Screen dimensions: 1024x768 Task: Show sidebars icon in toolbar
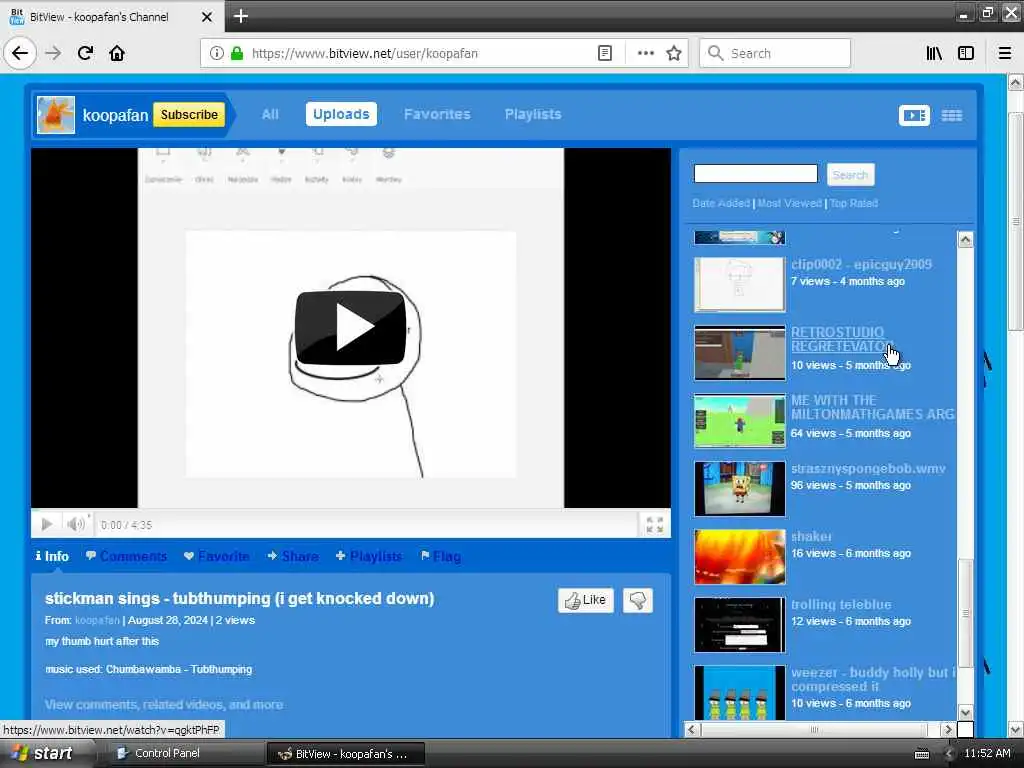coord(966,53)
